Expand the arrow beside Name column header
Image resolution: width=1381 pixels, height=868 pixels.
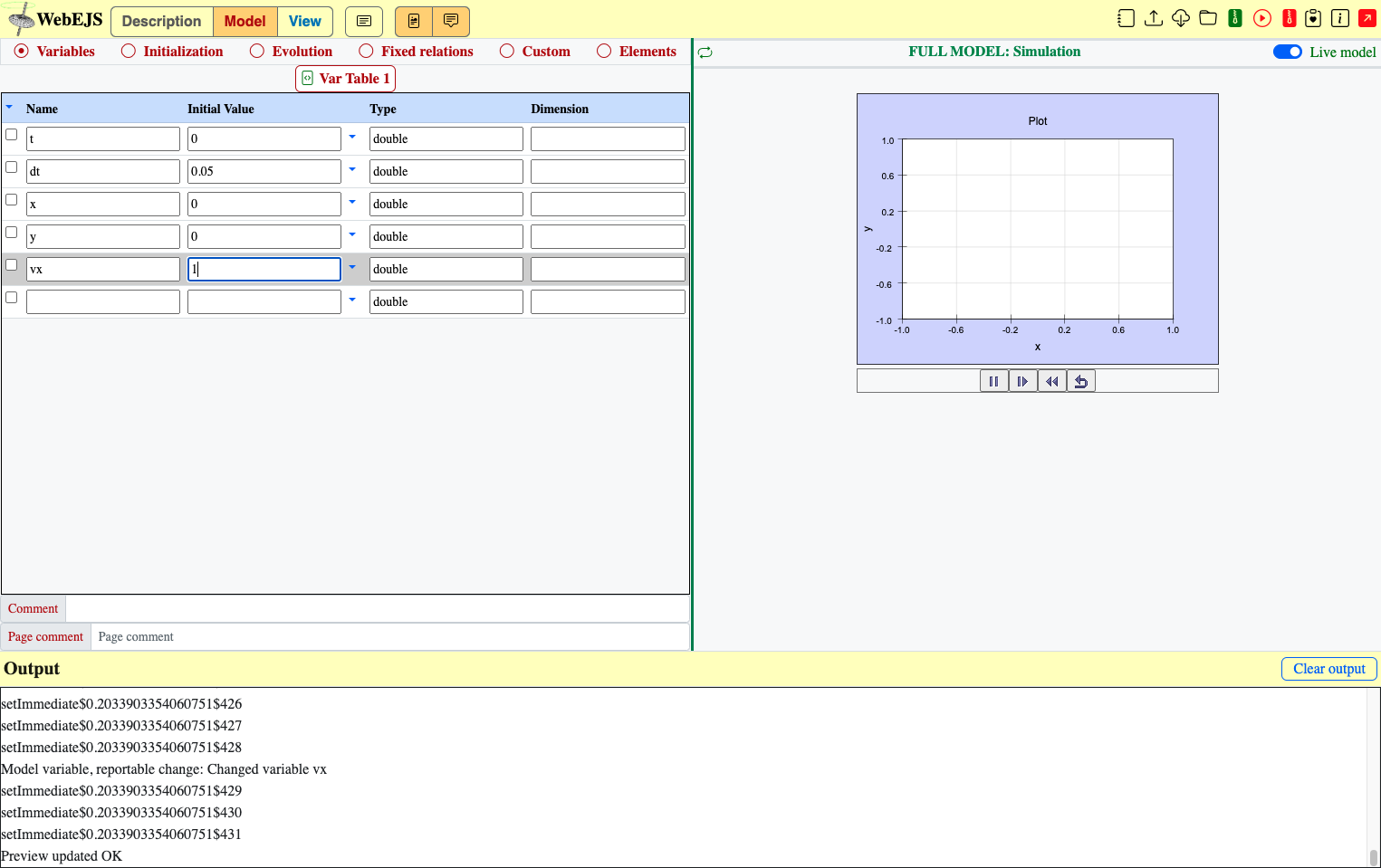[10, 108]
